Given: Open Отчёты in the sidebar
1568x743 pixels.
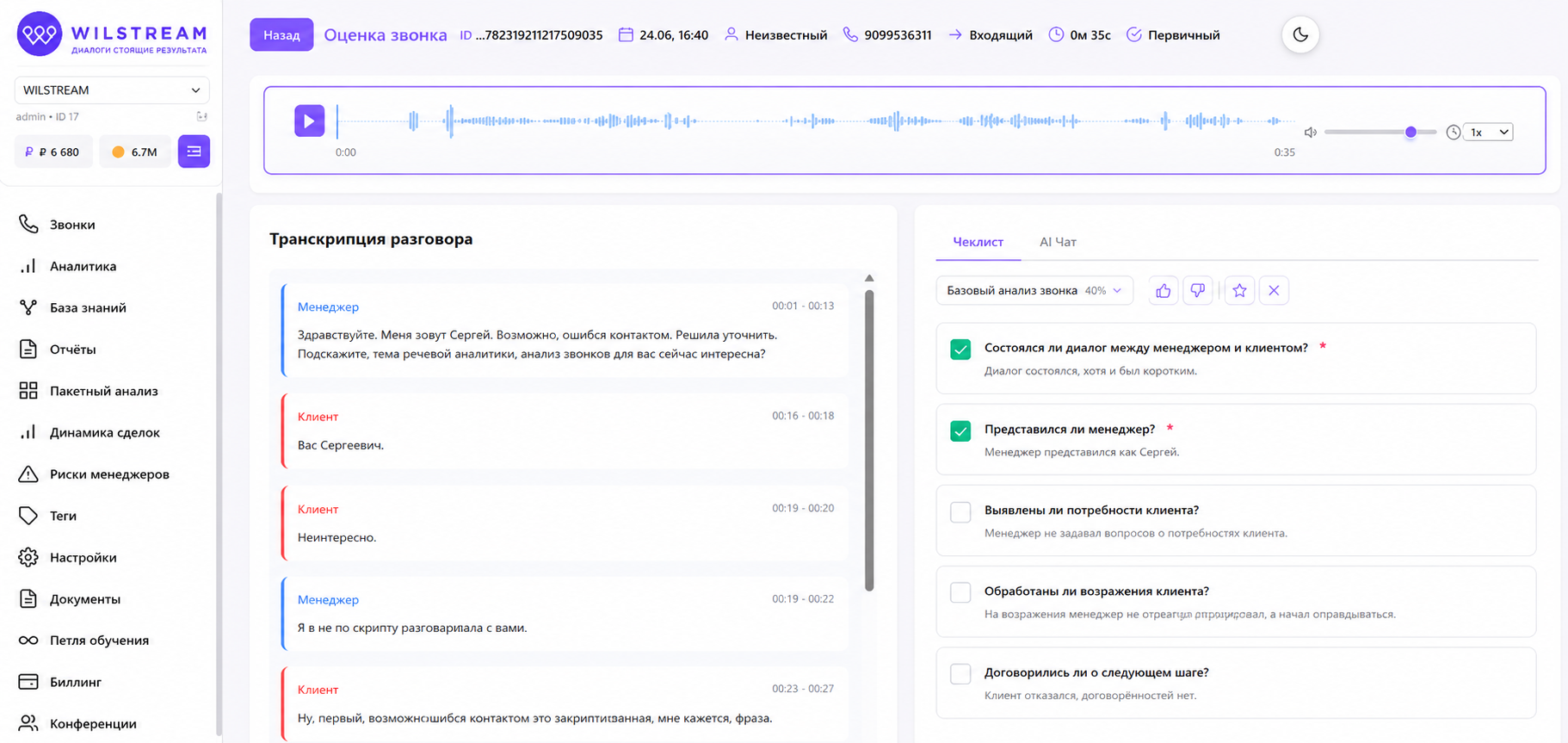Looking at the screenshot, I should click(72, 350).
